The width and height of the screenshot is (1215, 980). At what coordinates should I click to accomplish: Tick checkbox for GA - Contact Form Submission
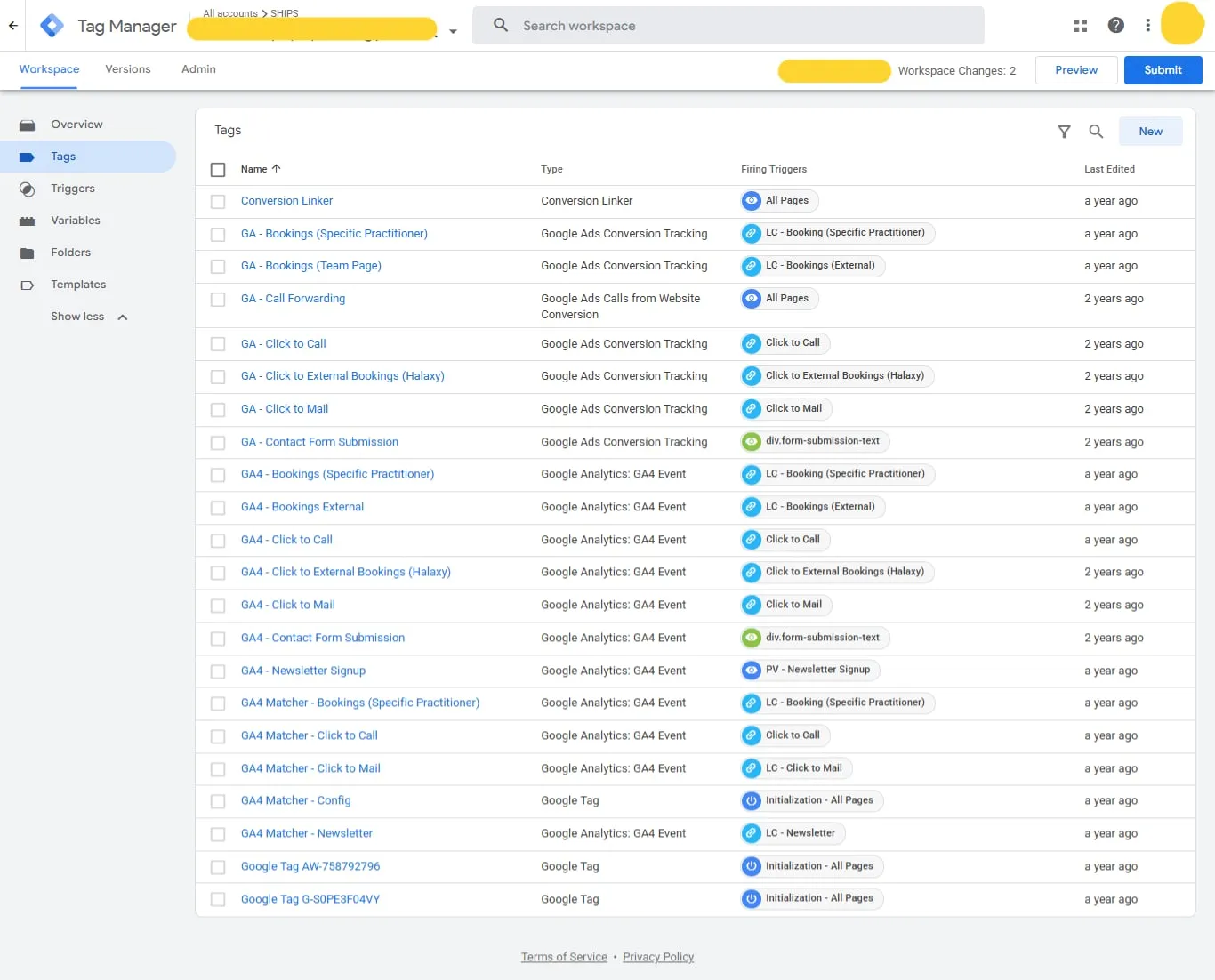click(x=218, y=443)
